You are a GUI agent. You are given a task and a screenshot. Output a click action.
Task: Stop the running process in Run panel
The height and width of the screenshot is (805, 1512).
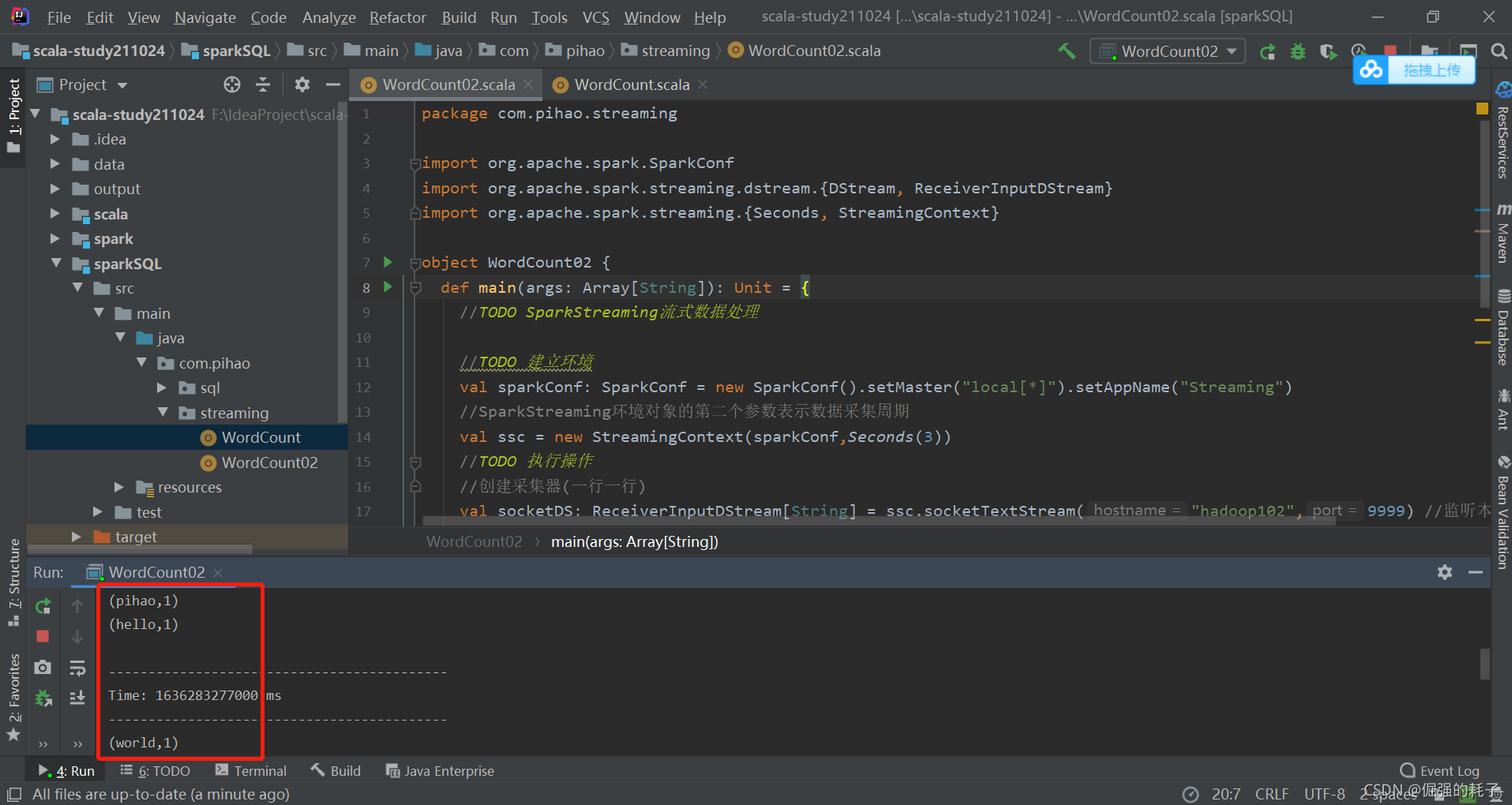(43, 636)
